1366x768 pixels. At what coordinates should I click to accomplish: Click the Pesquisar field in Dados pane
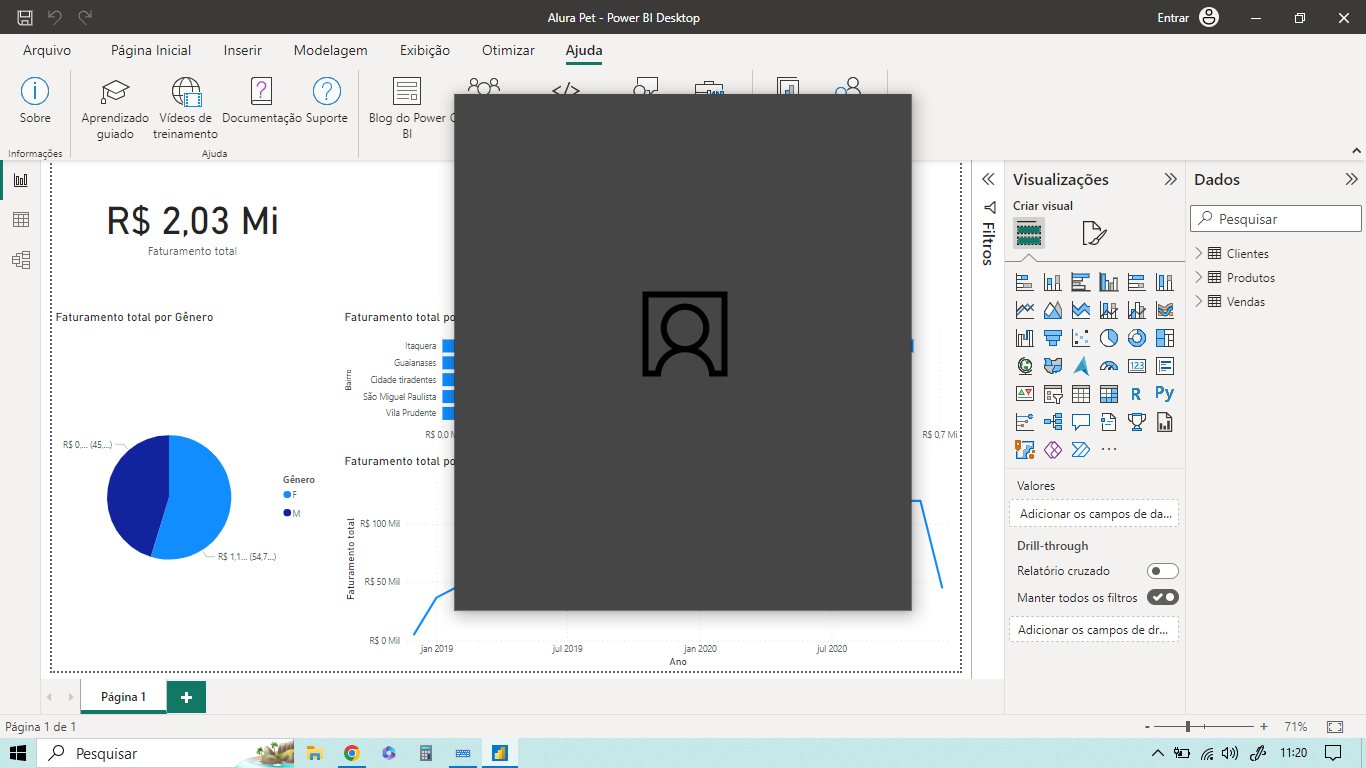click(x=1275, y=219)
